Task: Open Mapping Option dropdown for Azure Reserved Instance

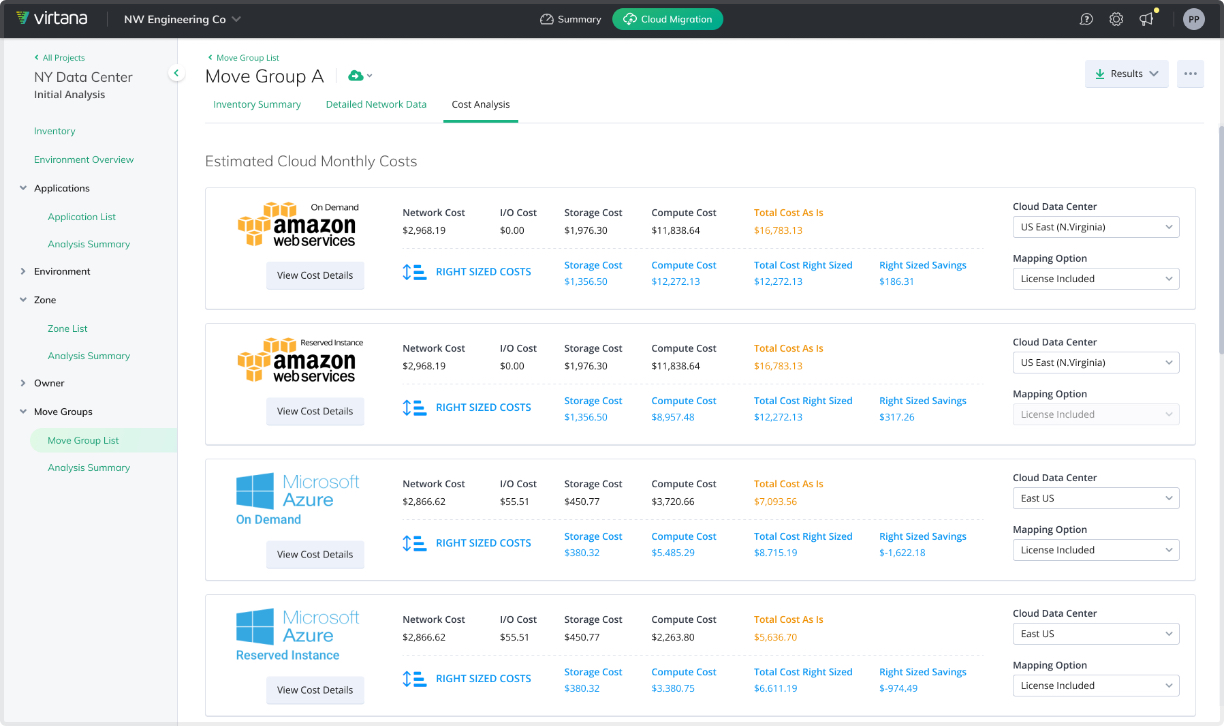Action: click(1096, 686)
